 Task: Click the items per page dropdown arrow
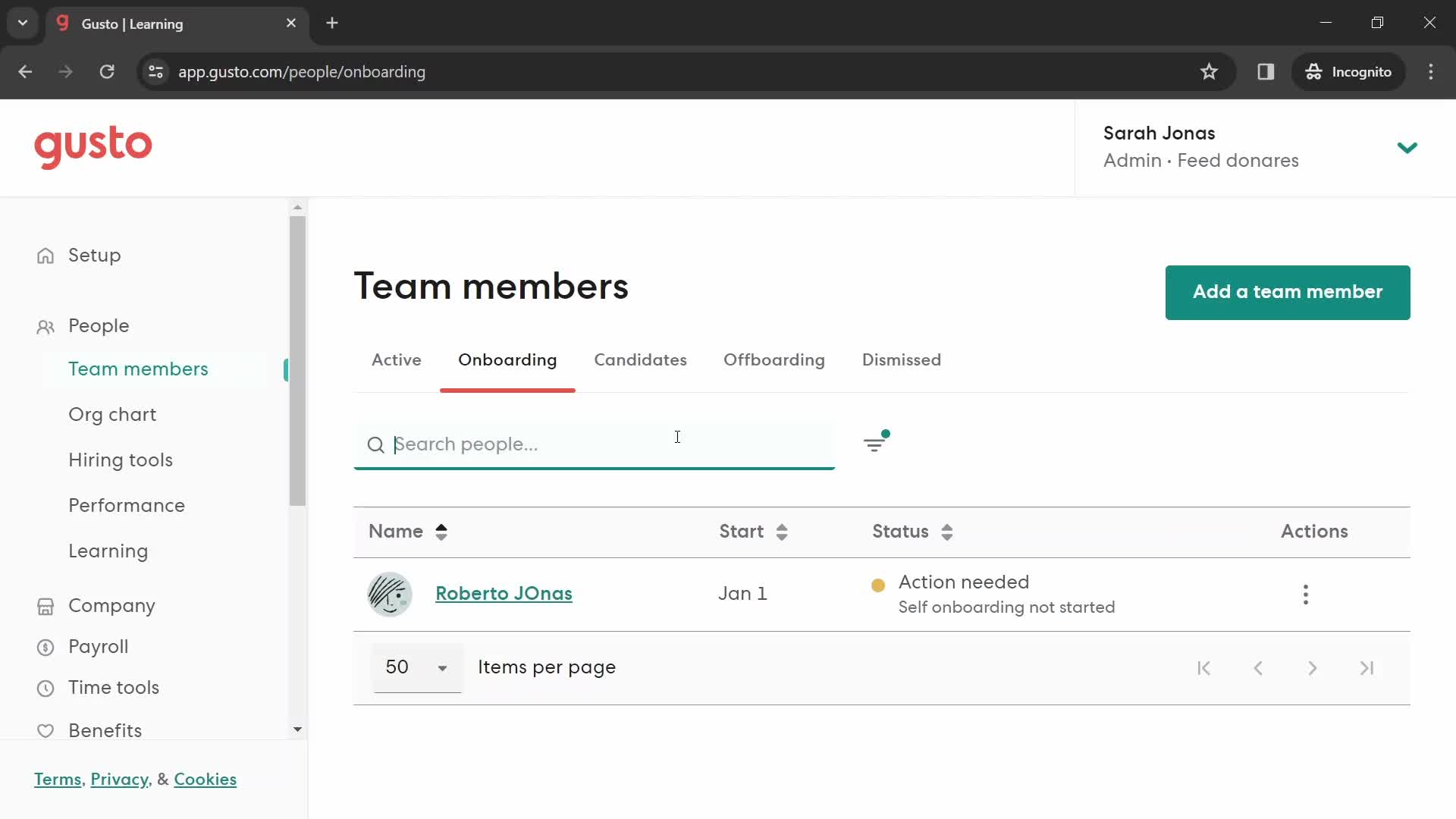pyautogui.click(x=442, y=668)
